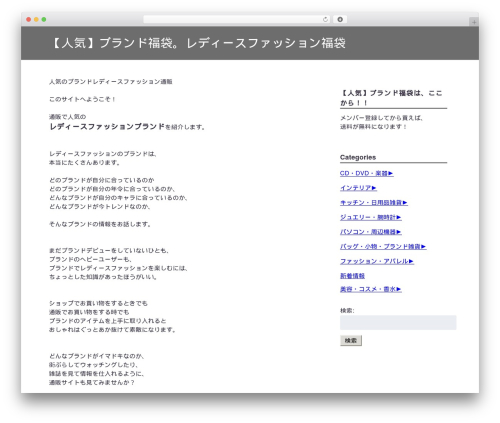
Task: Click the line ショップでお買い物をするときでも
Action: [x=98, y=303]
